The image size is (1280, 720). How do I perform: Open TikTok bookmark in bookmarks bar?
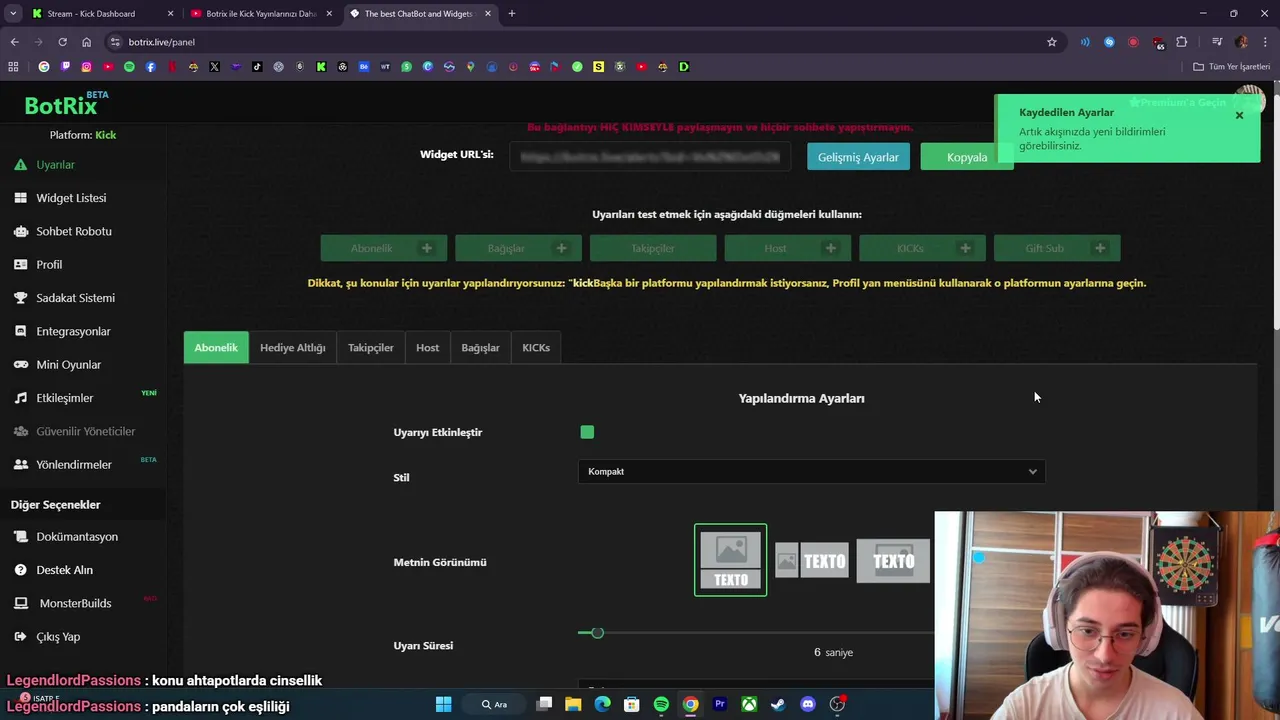(257, 67)
